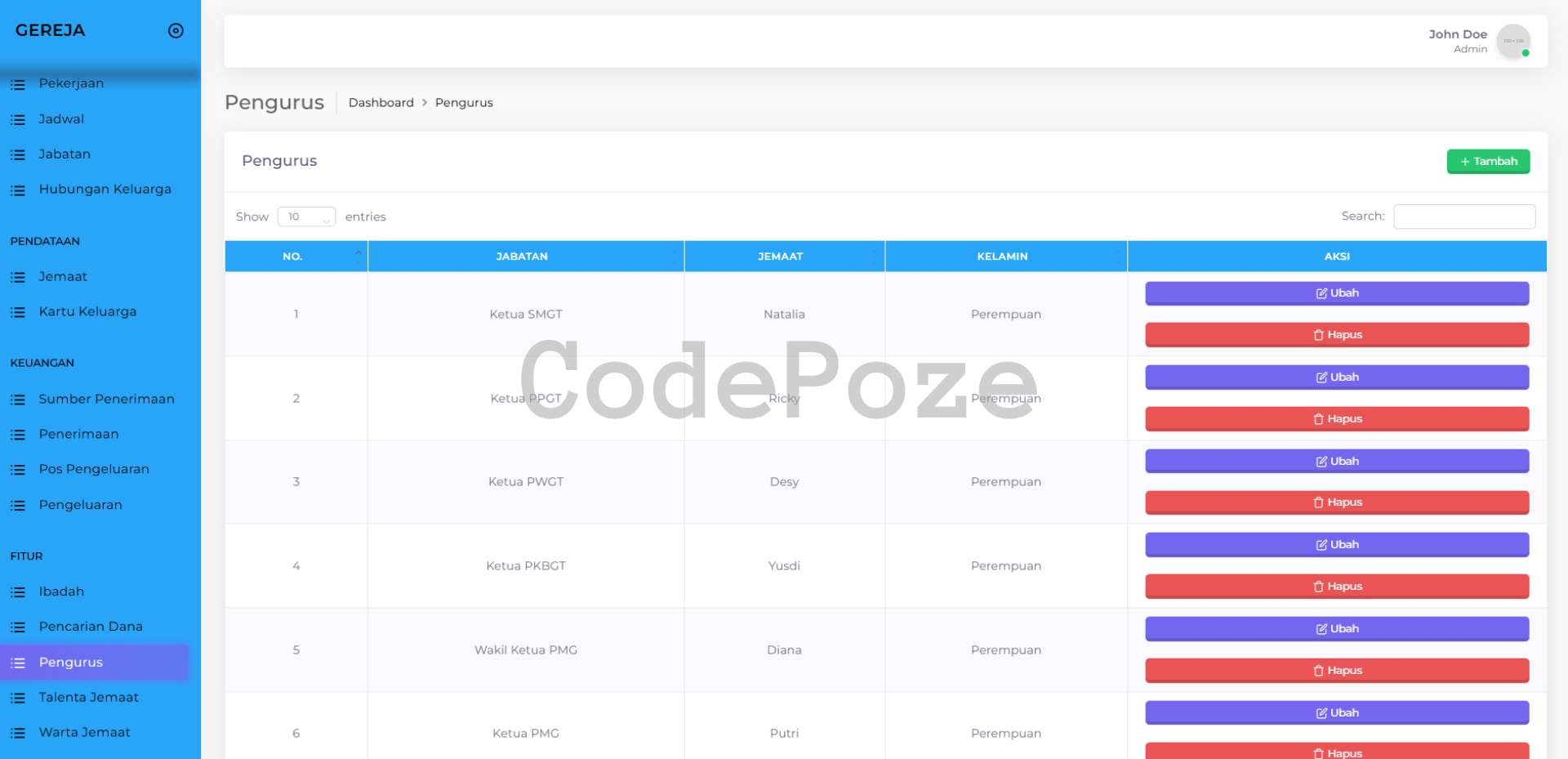Screen dimensions: 1568x759
Task: Sort table by KELAMIN column header
Action: pos(1002,257)
